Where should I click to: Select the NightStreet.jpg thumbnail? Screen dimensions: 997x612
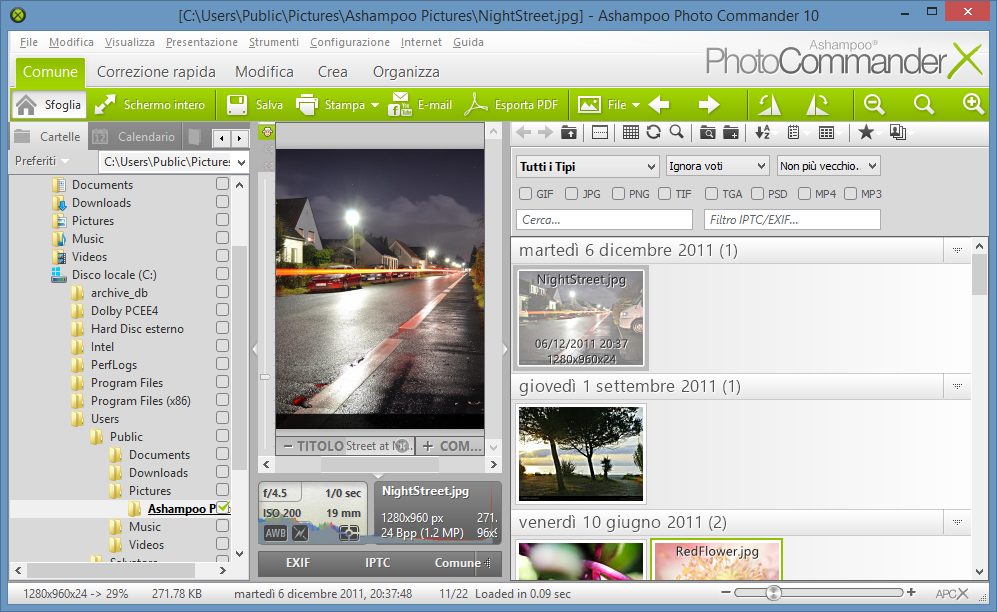(581, 318)
